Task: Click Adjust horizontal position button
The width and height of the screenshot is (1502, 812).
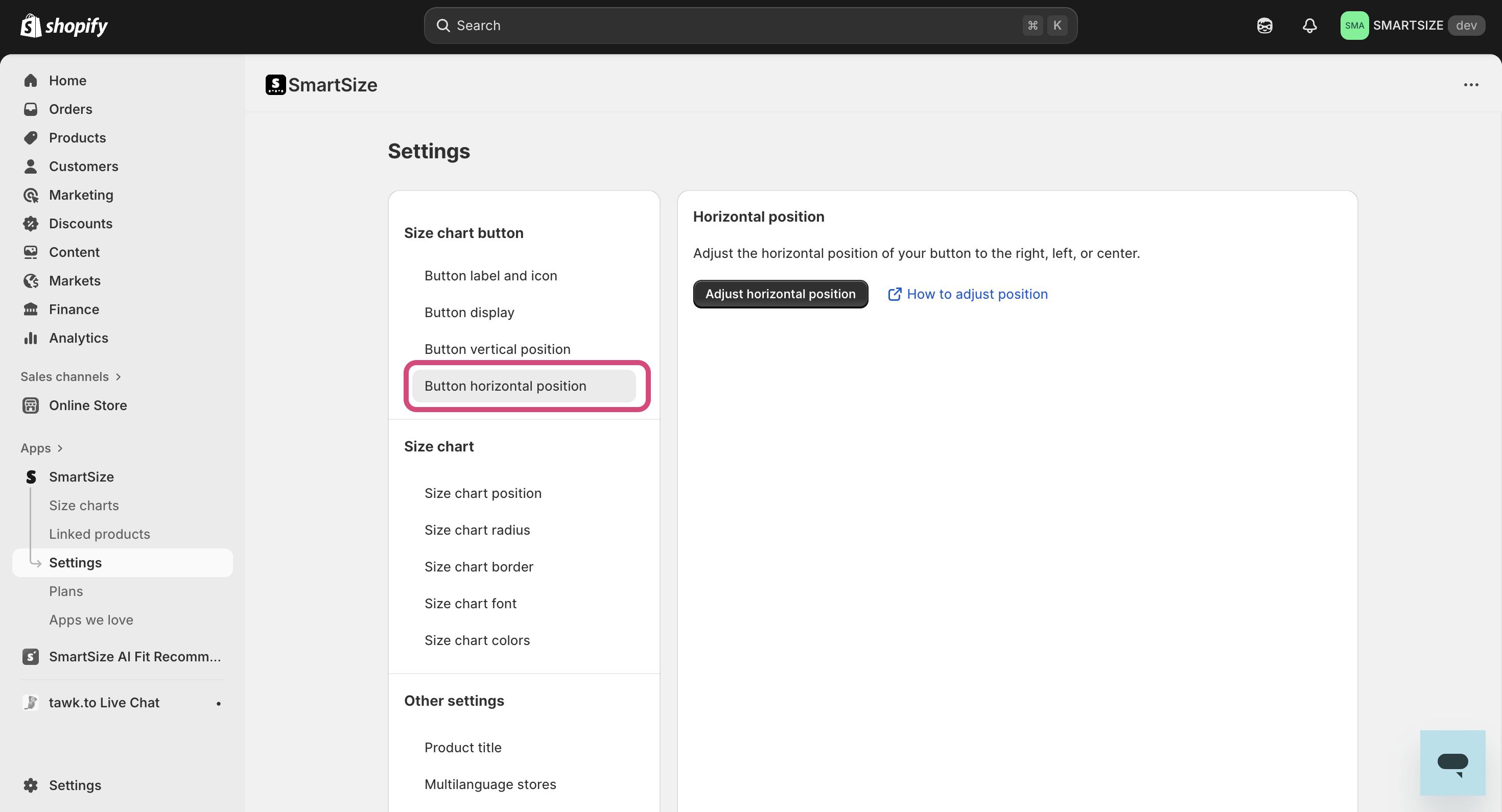Action: [x=780, y=294]
